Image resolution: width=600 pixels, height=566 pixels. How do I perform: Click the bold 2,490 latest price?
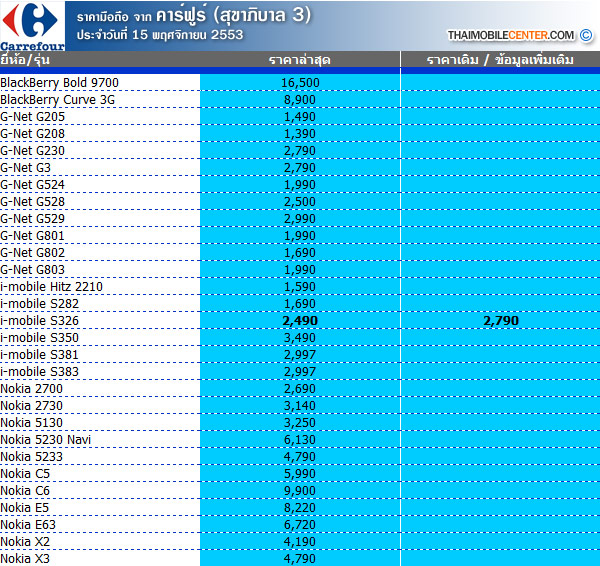pos(300,321)
